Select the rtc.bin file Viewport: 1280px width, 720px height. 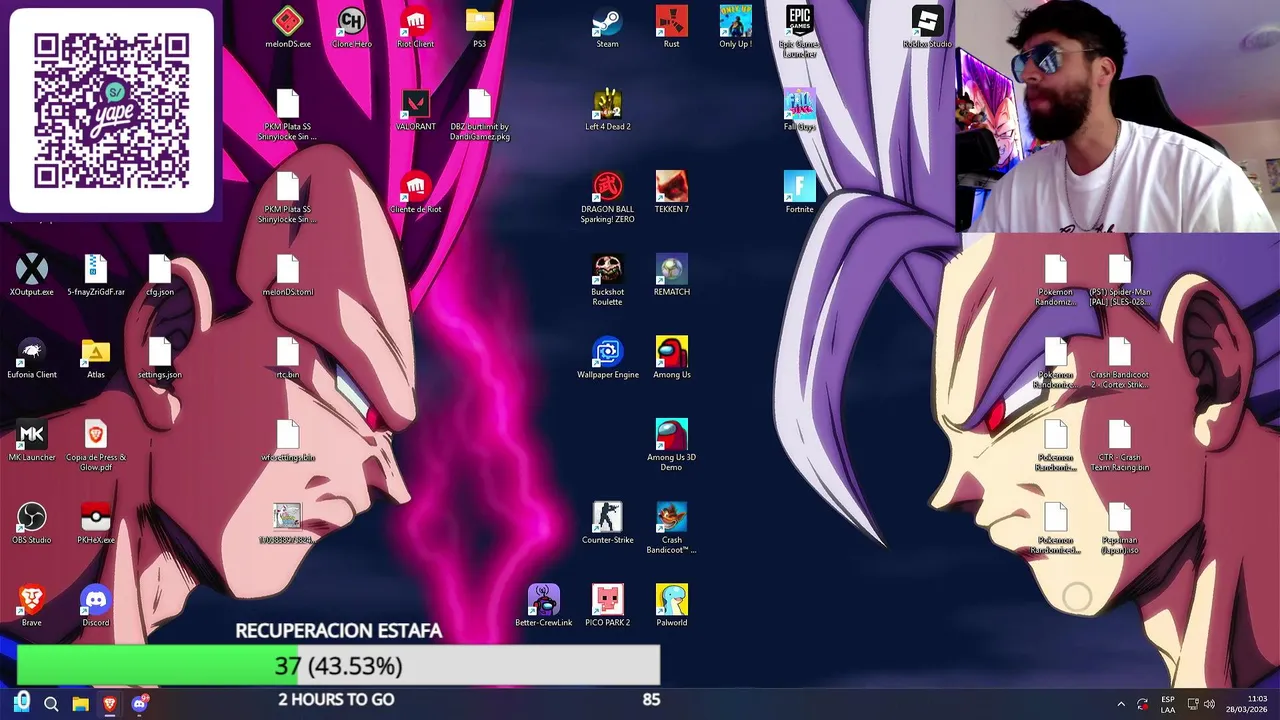[x=287, y=359]
